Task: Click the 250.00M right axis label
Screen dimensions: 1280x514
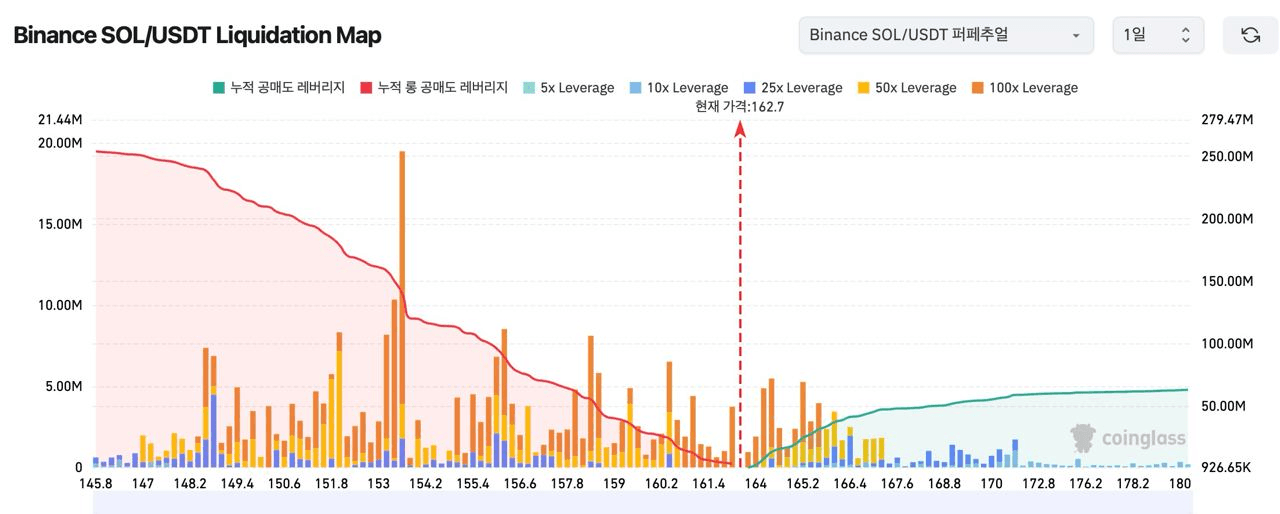Action: click(x=1226, y=157)
